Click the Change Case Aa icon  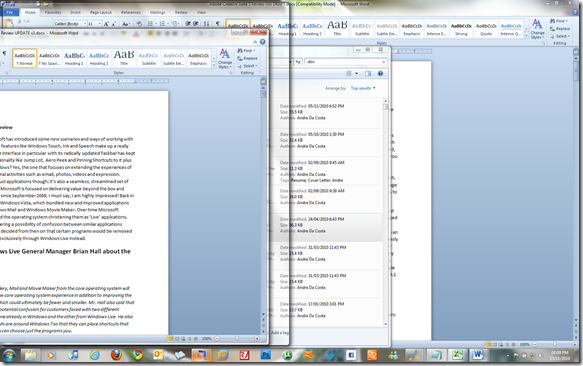tap(126, 24)
